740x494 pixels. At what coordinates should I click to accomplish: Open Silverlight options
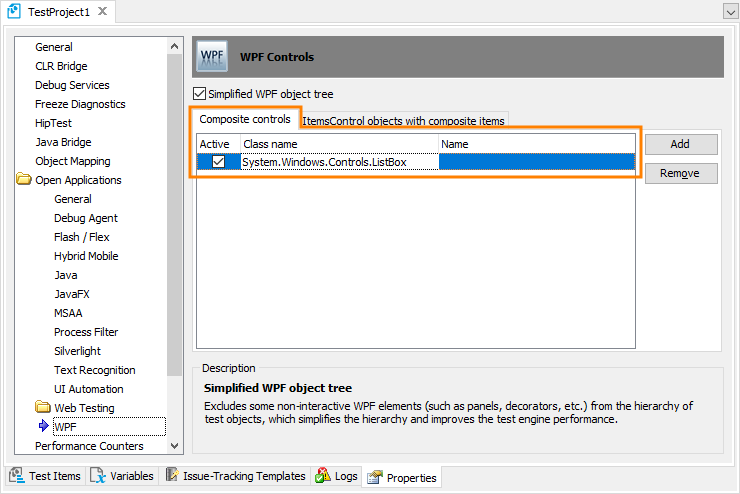click(x=77, y=351)
